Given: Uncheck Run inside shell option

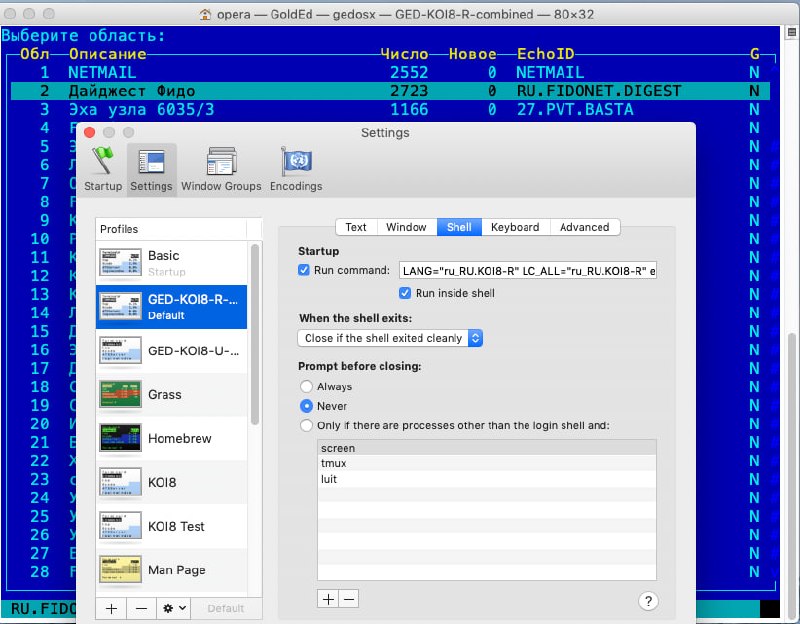Looking at the screenshot, I should pyautogui.click(x=405, y=293).
